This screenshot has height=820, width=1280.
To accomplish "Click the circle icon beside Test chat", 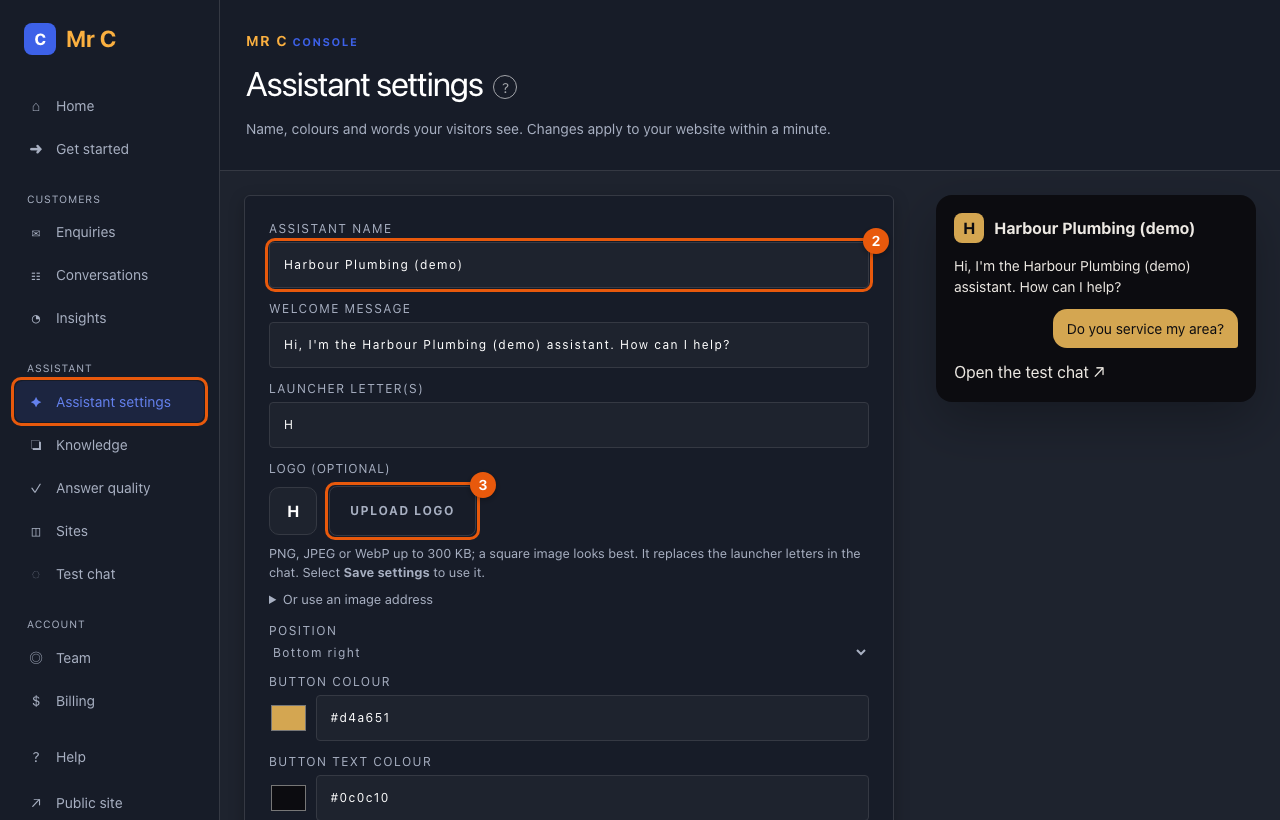I will coord(36,574).
